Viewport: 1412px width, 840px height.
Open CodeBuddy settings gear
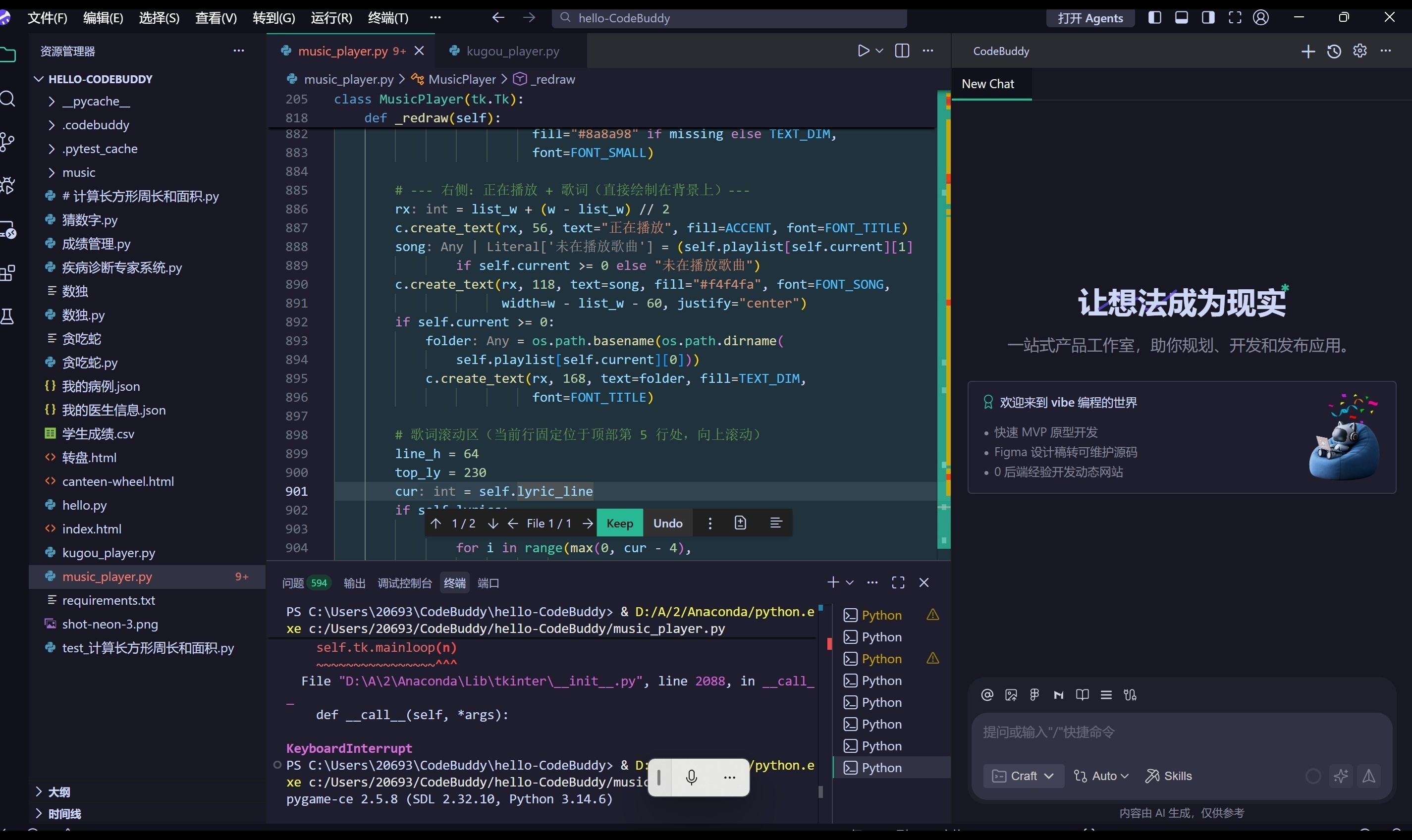click(1360, 51)
